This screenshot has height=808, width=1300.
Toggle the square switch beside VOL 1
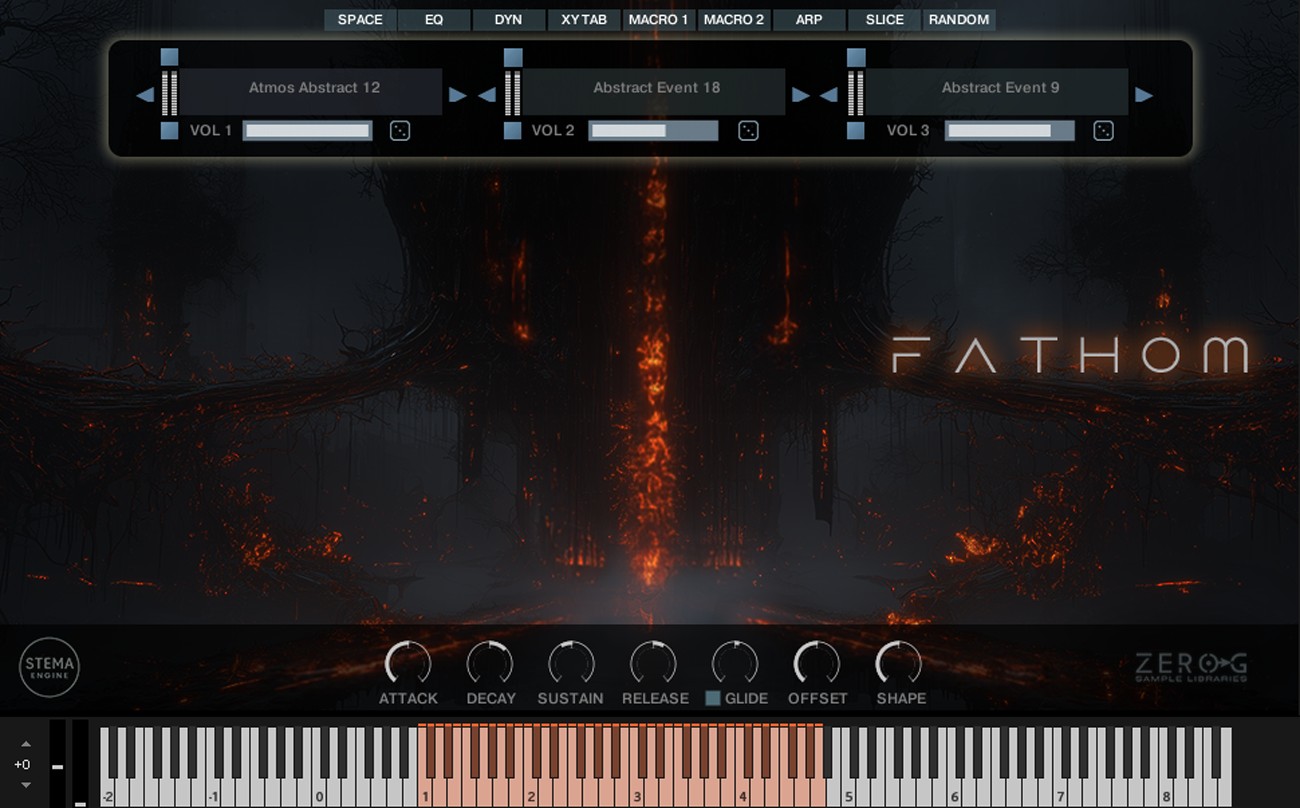pyautogui.click(x=168, y=129)
